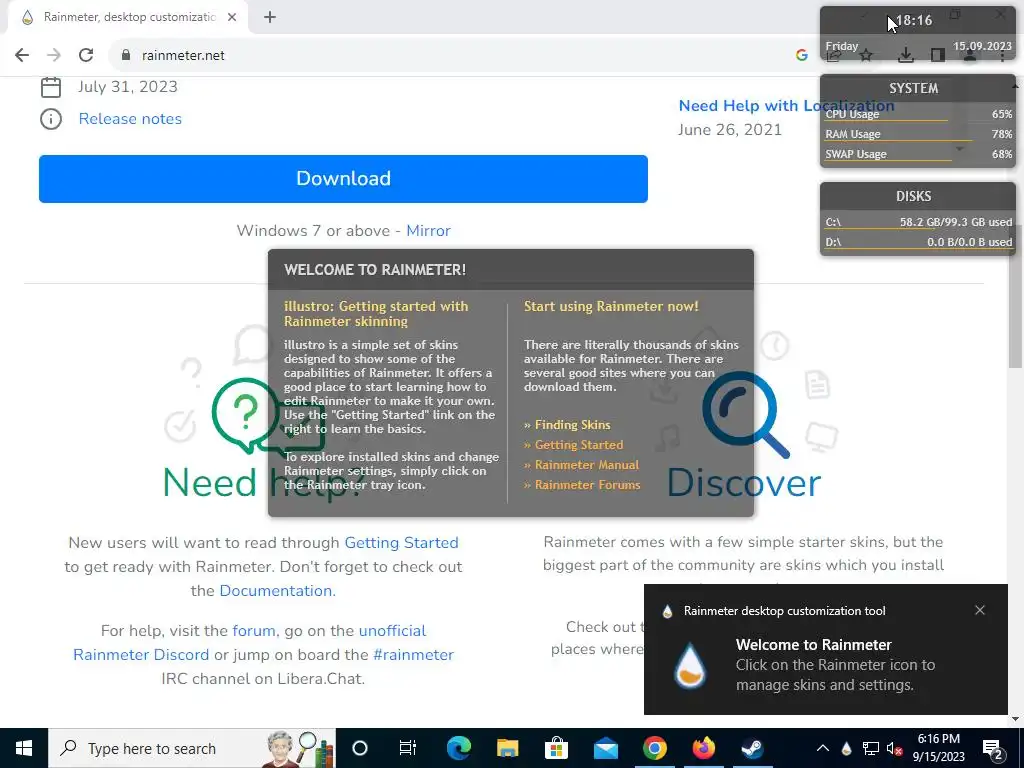
Task: Open Rainmeter Manual from welcome skin
Action: pos(586,465)
